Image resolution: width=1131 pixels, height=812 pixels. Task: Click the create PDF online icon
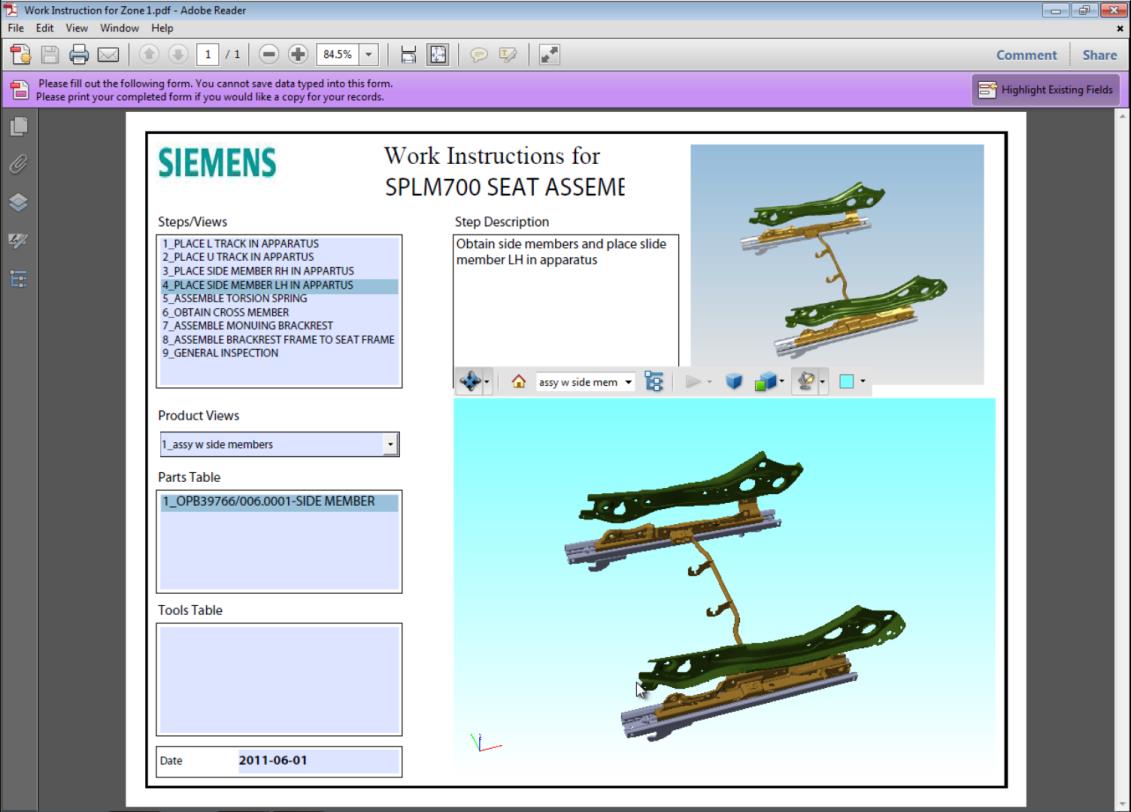tap(20, 55)
